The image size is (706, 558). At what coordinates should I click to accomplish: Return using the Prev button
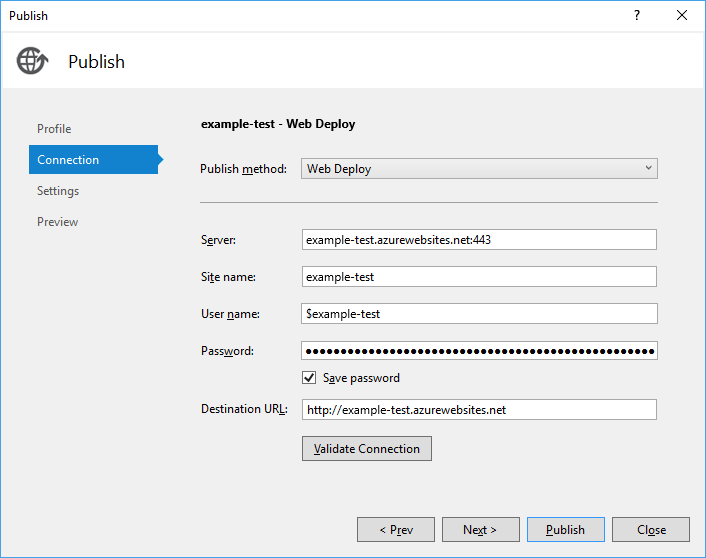pyautogui.click(x=396, y=530)
